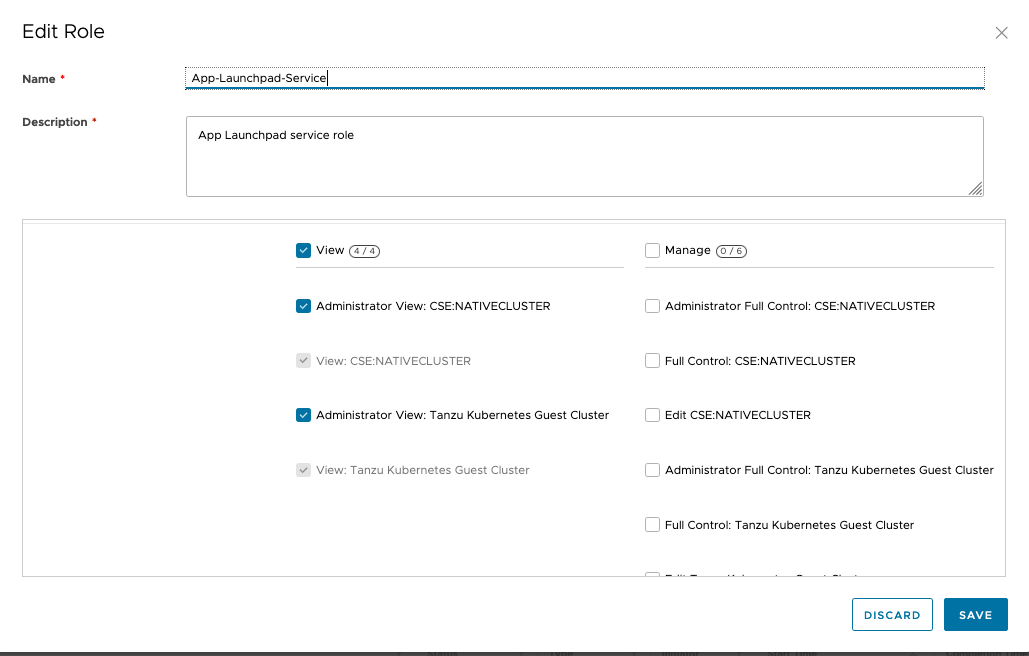Click the Name input field
Viewport: 1029px width, 656px height.
click(584, 78)
